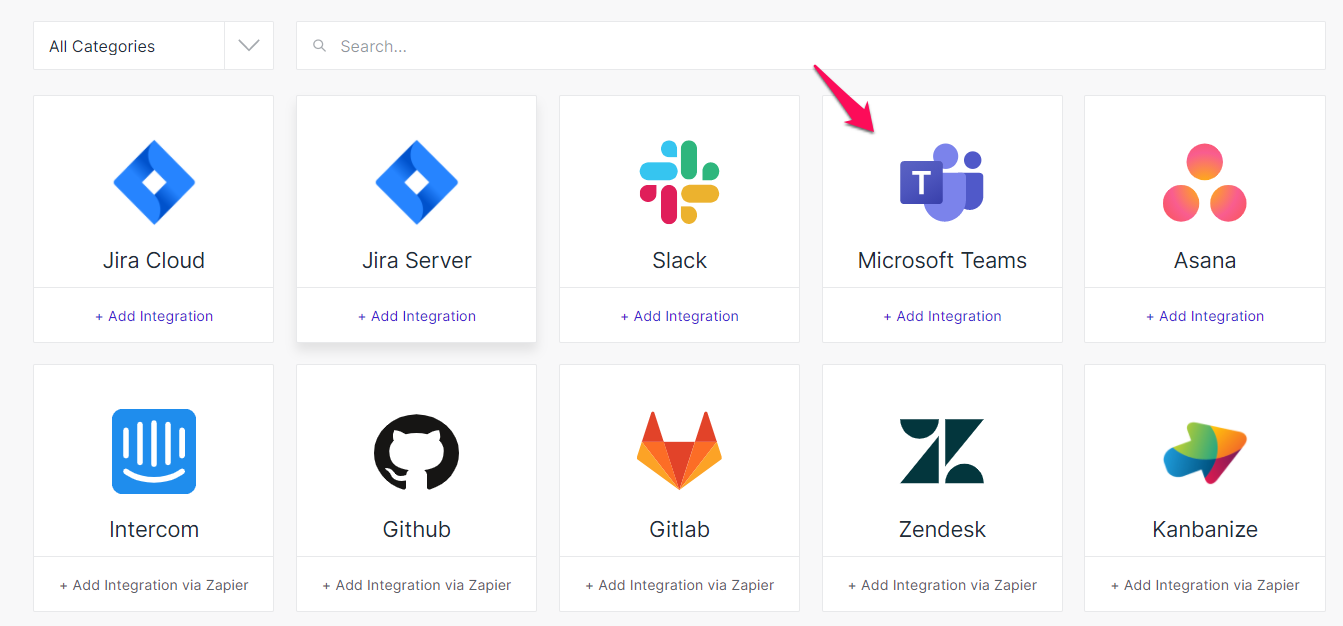Add Zendesk integration via Zapier
The image size is (1343, 626).
tap(942, 585)
